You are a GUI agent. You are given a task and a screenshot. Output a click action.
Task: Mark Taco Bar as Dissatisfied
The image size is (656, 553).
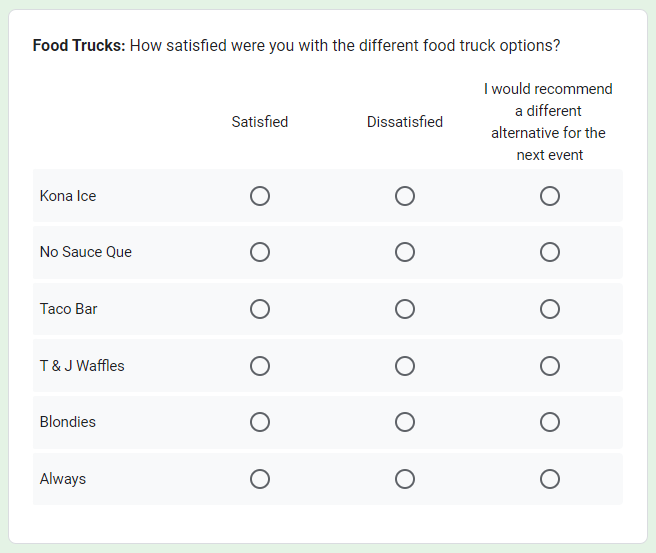click(405, 309)
